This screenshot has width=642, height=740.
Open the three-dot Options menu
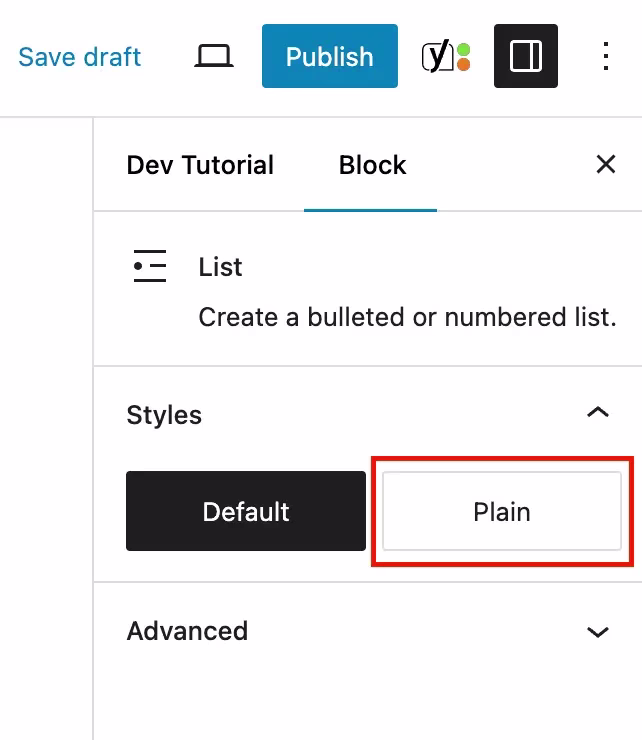(x=606, y=57)
